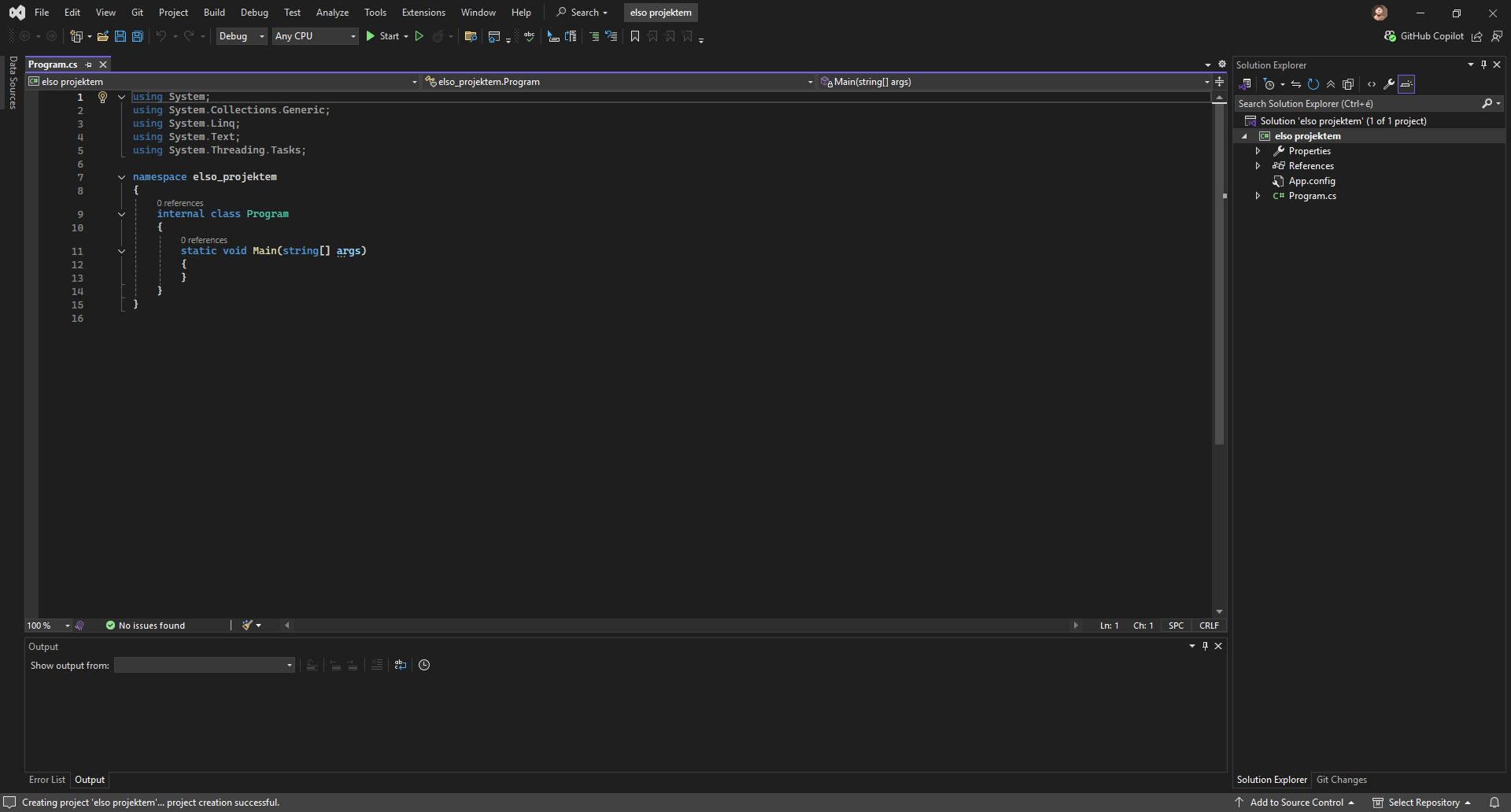
Task: Open the Build menu
Action: click(x=213, y=13)
